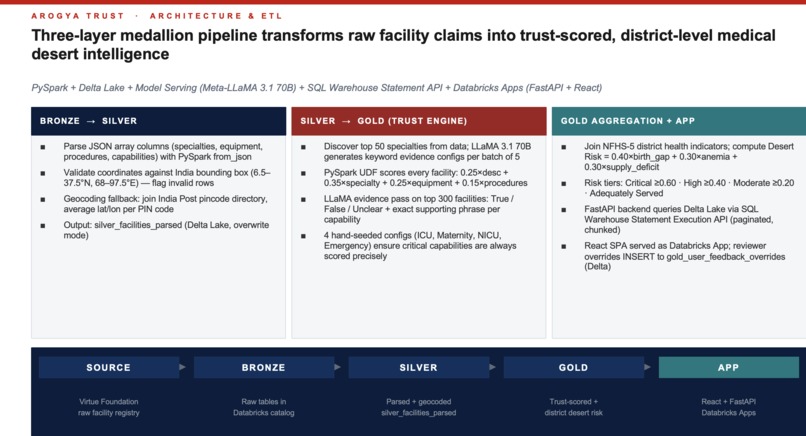Image resolution: width=806 pixels, height=436 pixels.
Task: Click the bullet beside 'Parse JSON array columns'
Action: pos(43,147)
